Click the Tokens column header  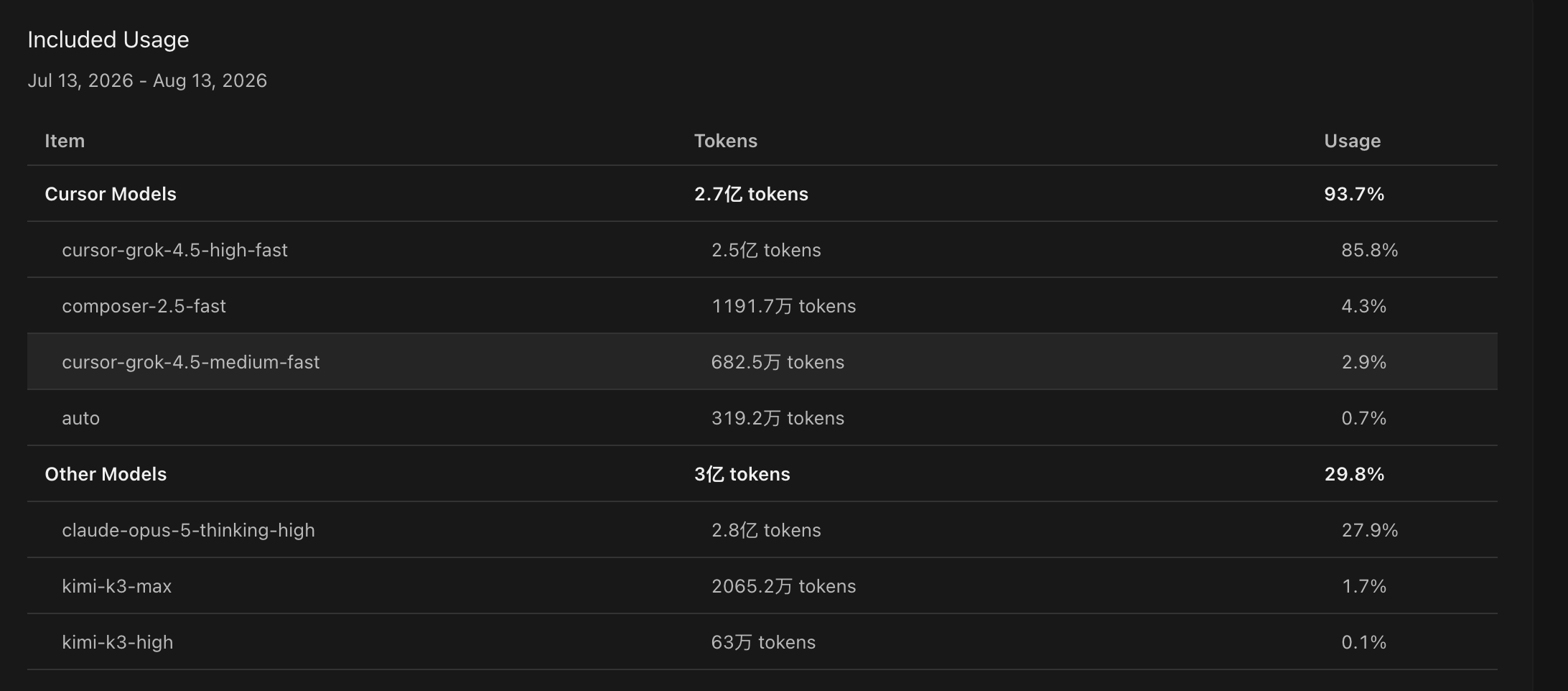726,141
